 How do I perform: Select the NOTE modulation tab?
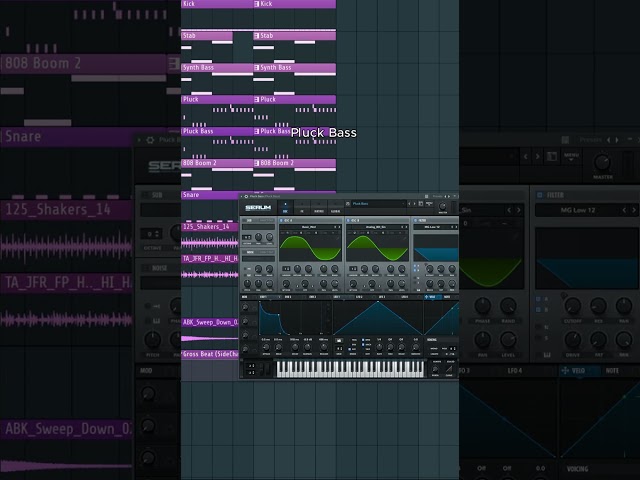pos(447,297)
